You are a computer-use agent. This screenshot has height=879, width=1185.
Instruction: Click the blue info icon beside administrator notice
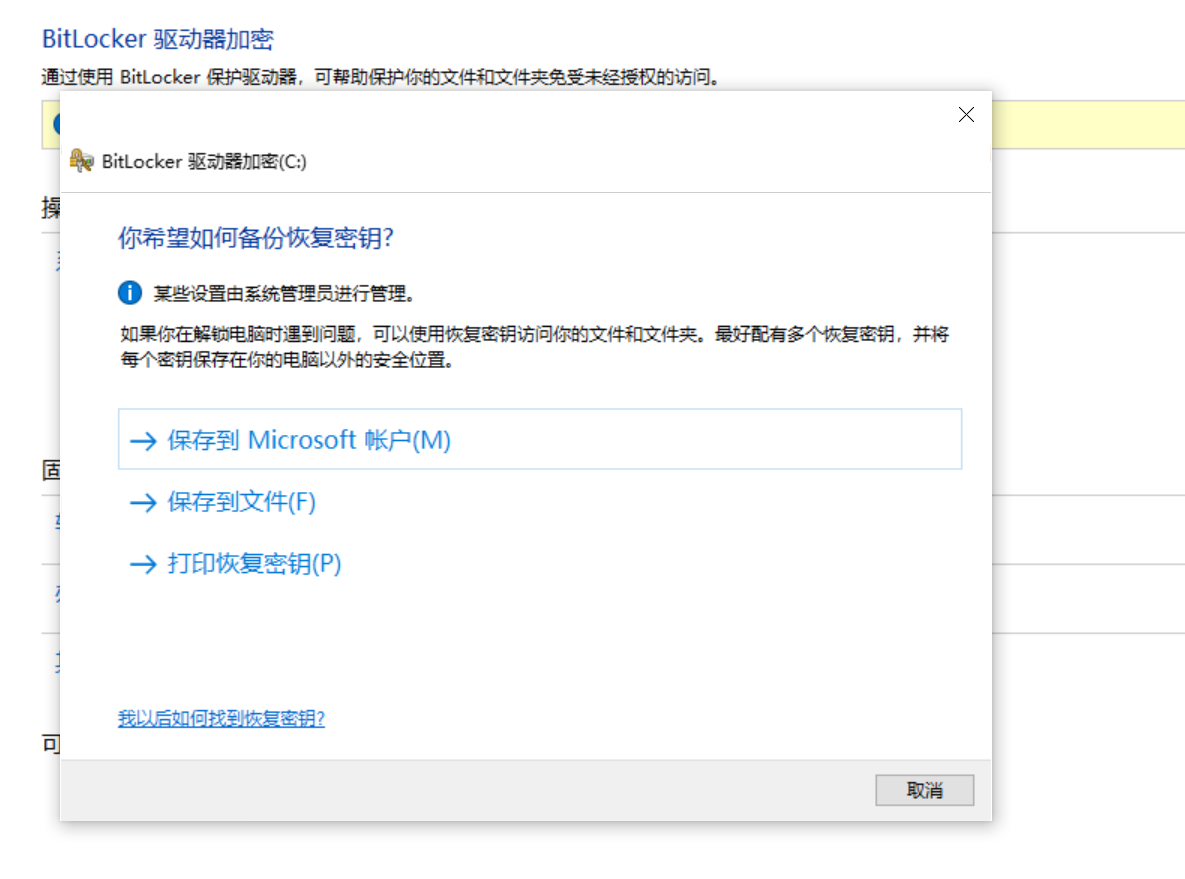130,292
